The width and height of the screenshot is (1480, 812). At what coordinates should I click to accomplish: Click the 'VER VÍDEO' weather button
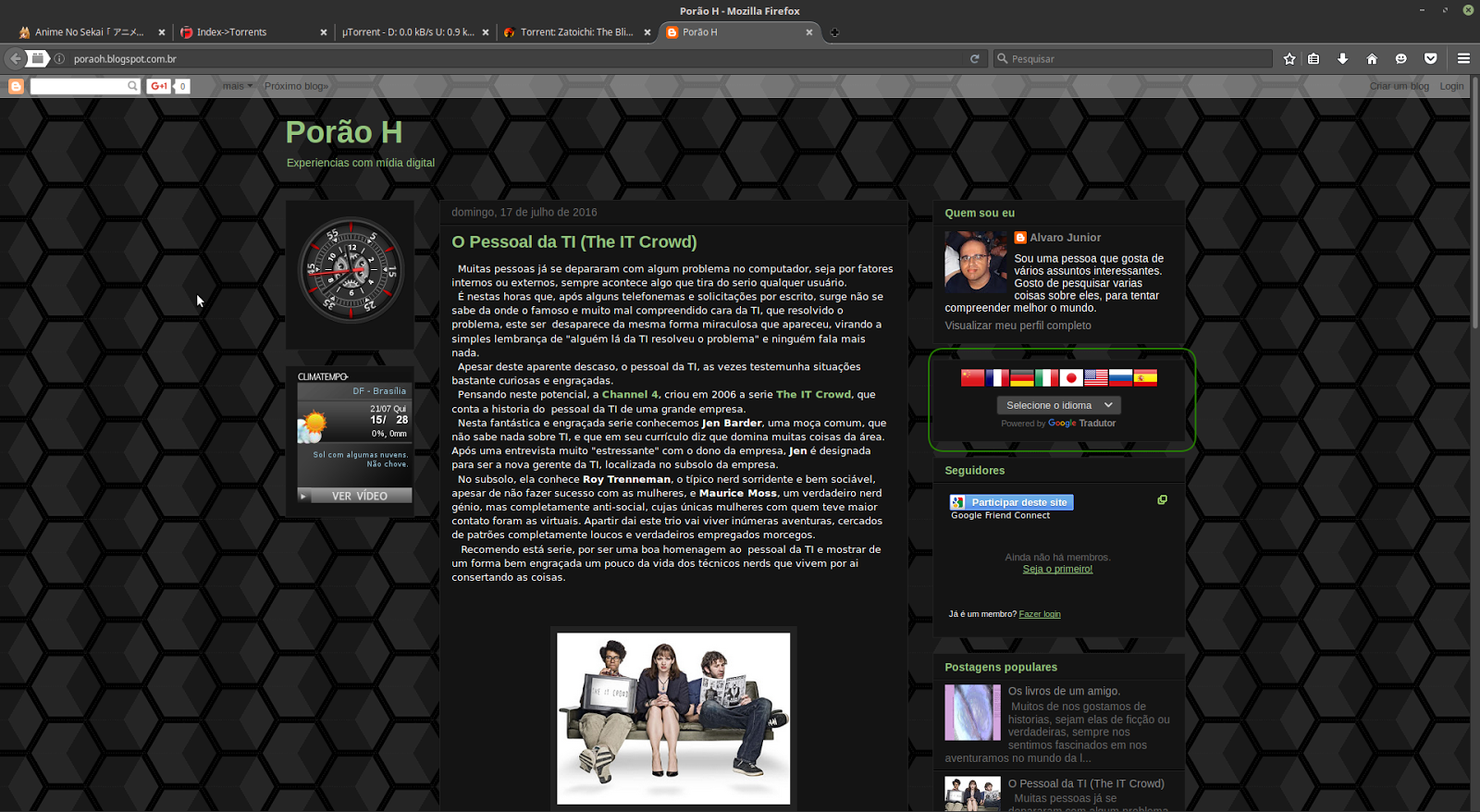click(x=355, y=496)
